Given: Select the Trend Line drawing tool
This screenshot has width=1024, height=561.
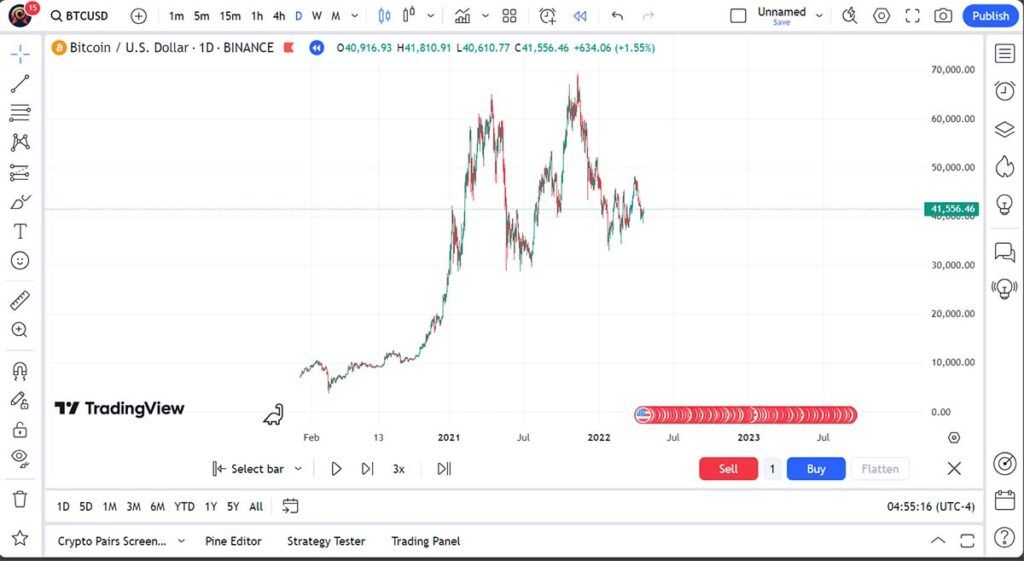Looking at the screenshot, I should pos(20,84).
